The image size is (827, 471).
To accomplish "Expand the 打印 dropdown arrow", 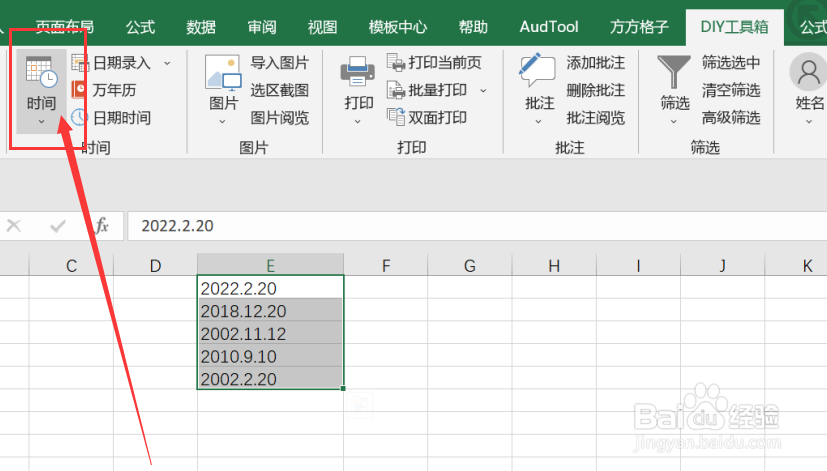I will pos(358,122).
